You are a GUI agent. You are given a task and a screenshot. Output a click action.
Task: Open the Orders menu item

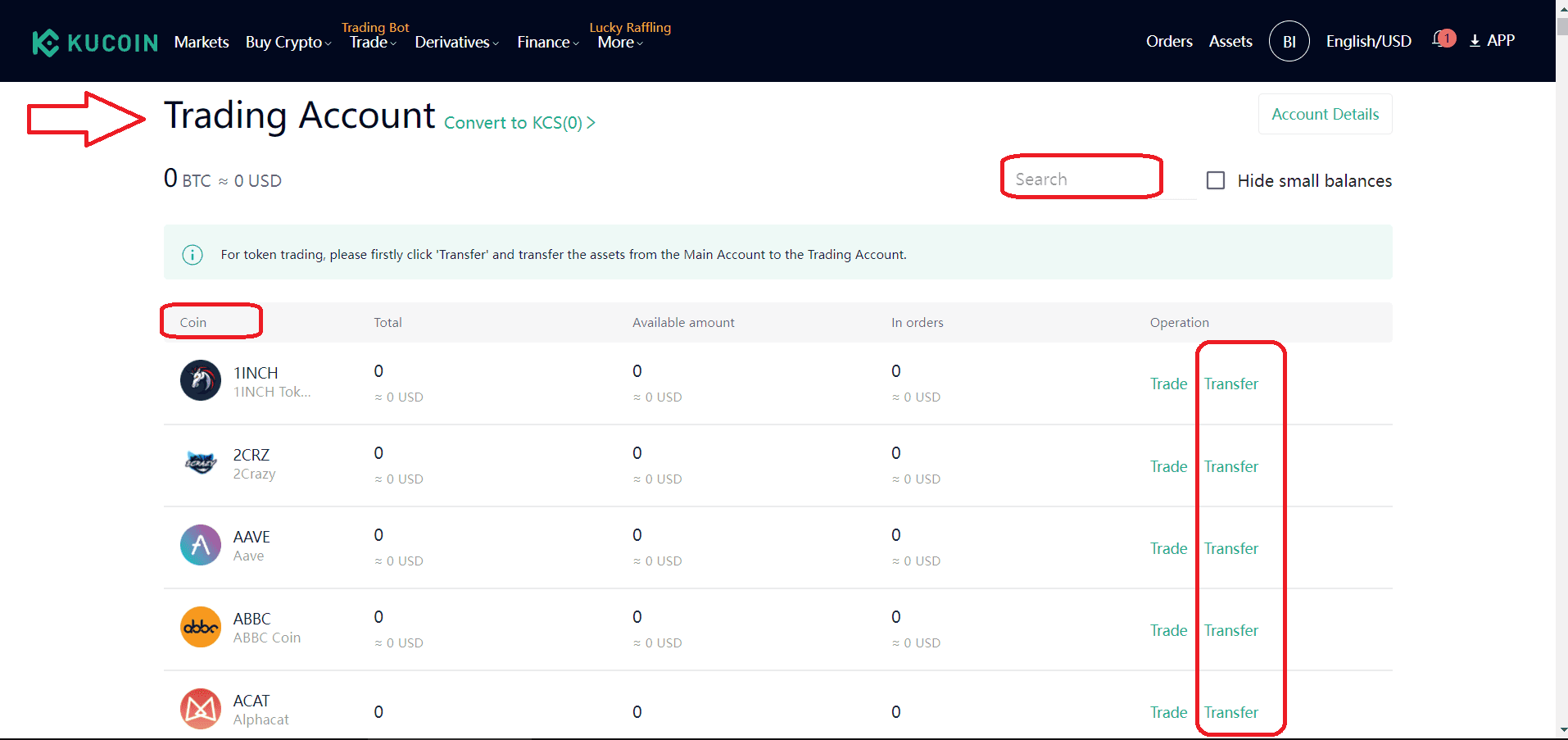(x=1169, y=41)
